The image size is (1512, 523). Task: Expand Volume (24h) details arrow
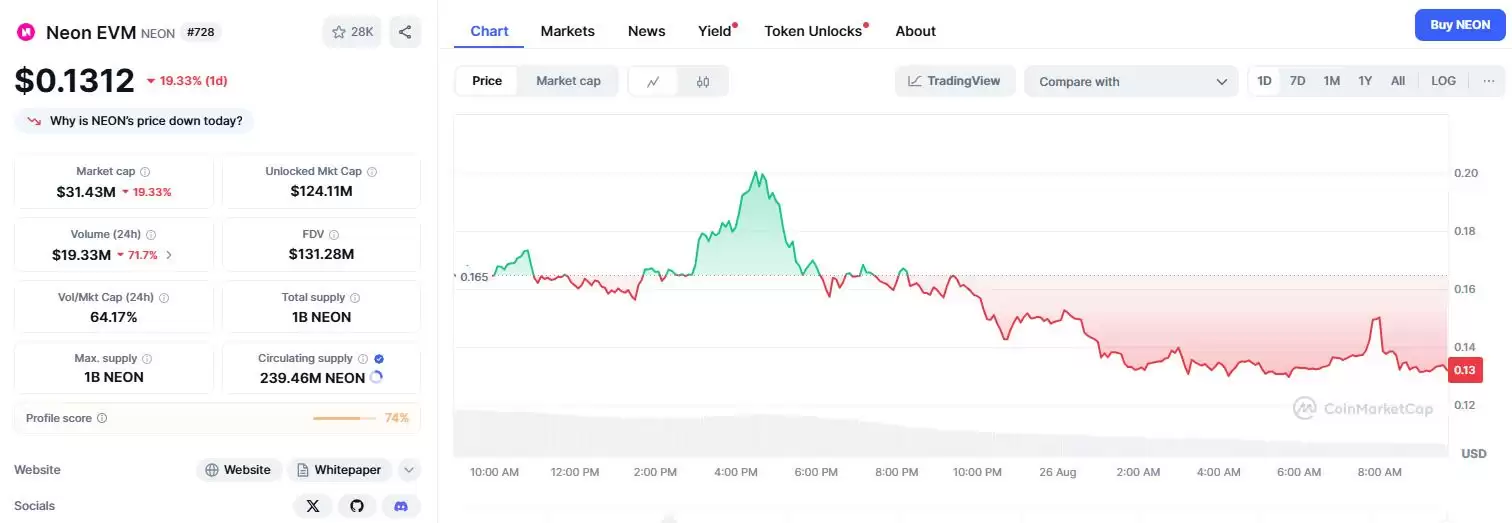[169, 255]
